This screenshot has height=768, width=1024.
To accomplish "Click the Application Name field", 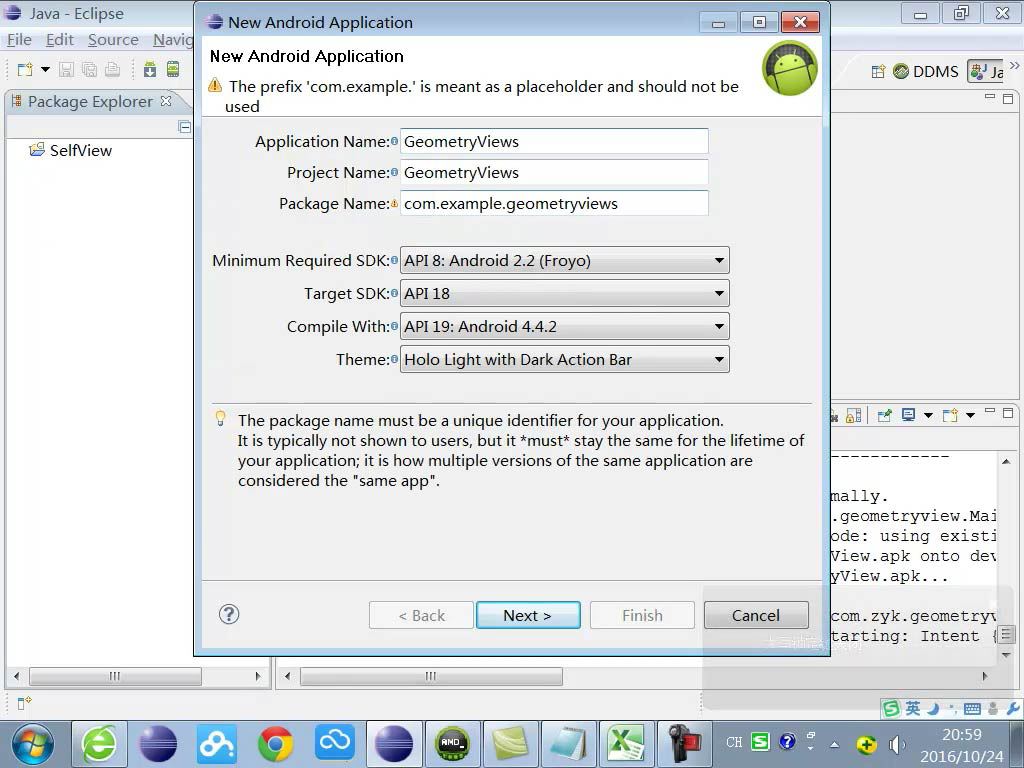I will pyautogui.click(x=554, y=141).
